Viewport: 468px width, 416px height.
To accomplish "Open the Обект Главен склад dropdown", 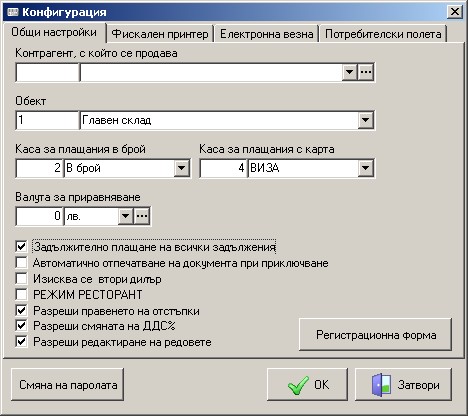I will (x=365, y=120).
